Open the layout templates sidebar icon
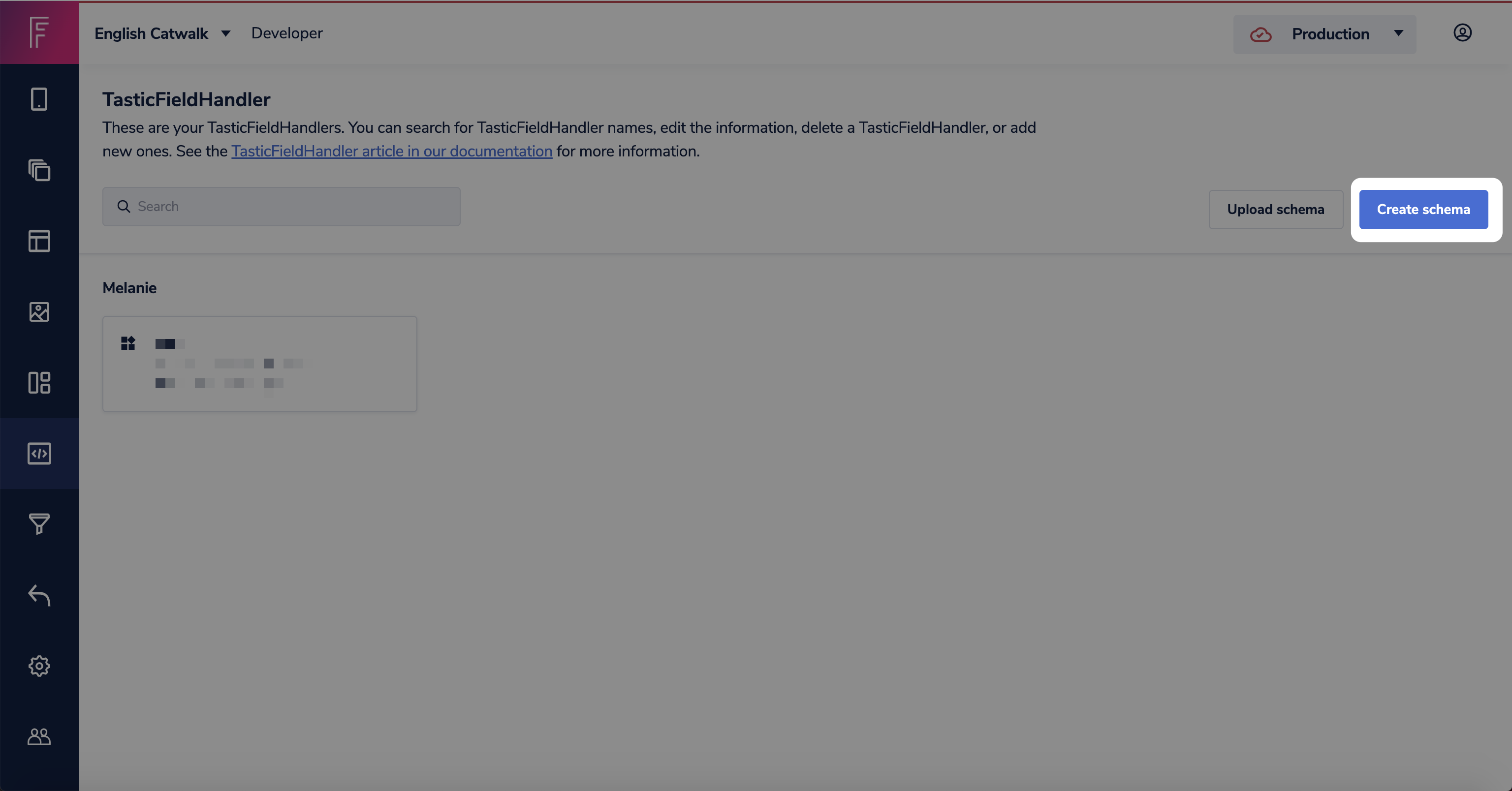 pyautogui.click(x=39, y=241)
